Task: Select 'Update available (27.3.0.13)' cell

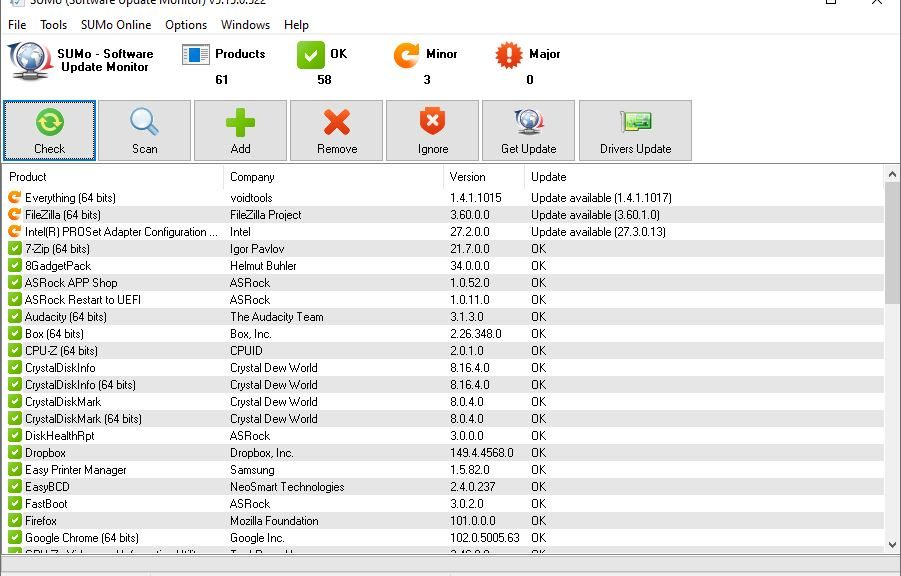Action: (598, 232)
